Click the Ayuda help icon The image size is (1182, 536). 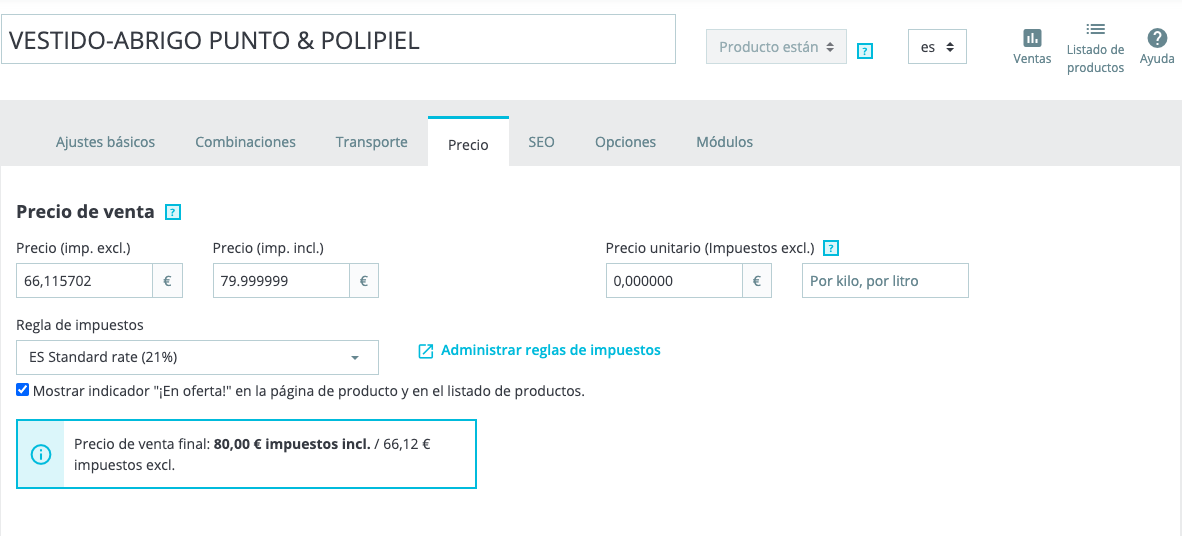coord(1157,39)
